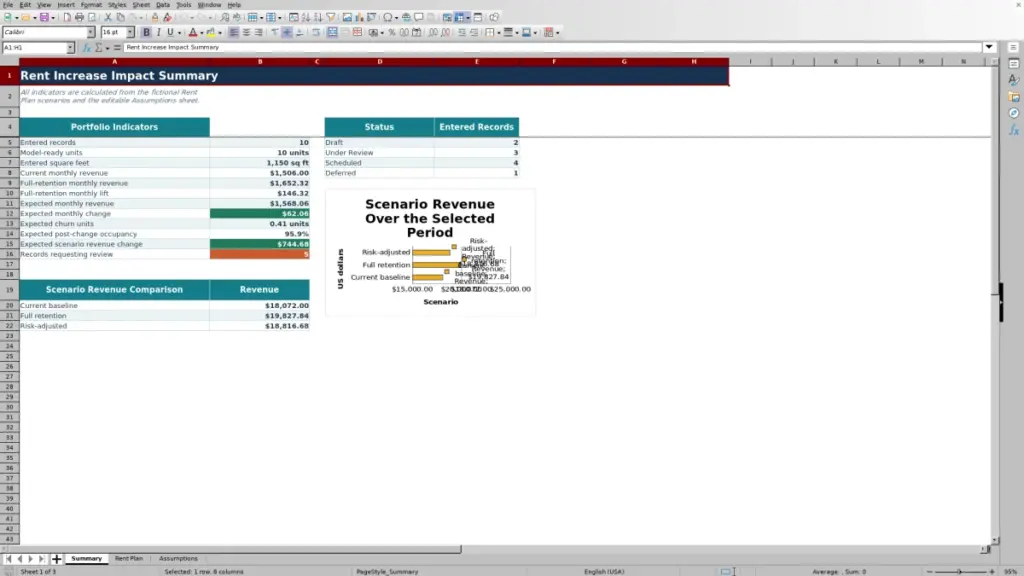Screen dimensions: 1024x576
Task: Click the Scenario Revenue chart
Action: click(430, 253)
